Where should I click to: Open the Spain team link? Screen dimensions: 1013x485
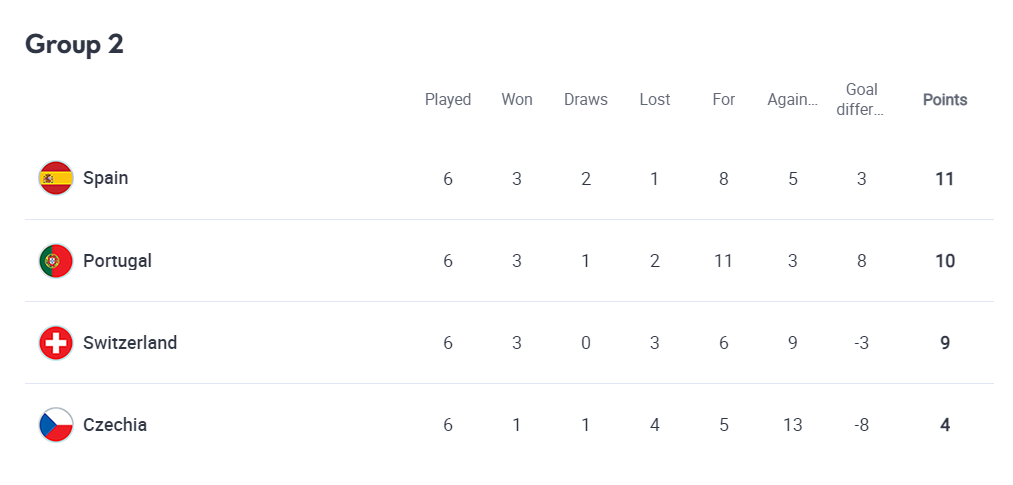(105, 178)
